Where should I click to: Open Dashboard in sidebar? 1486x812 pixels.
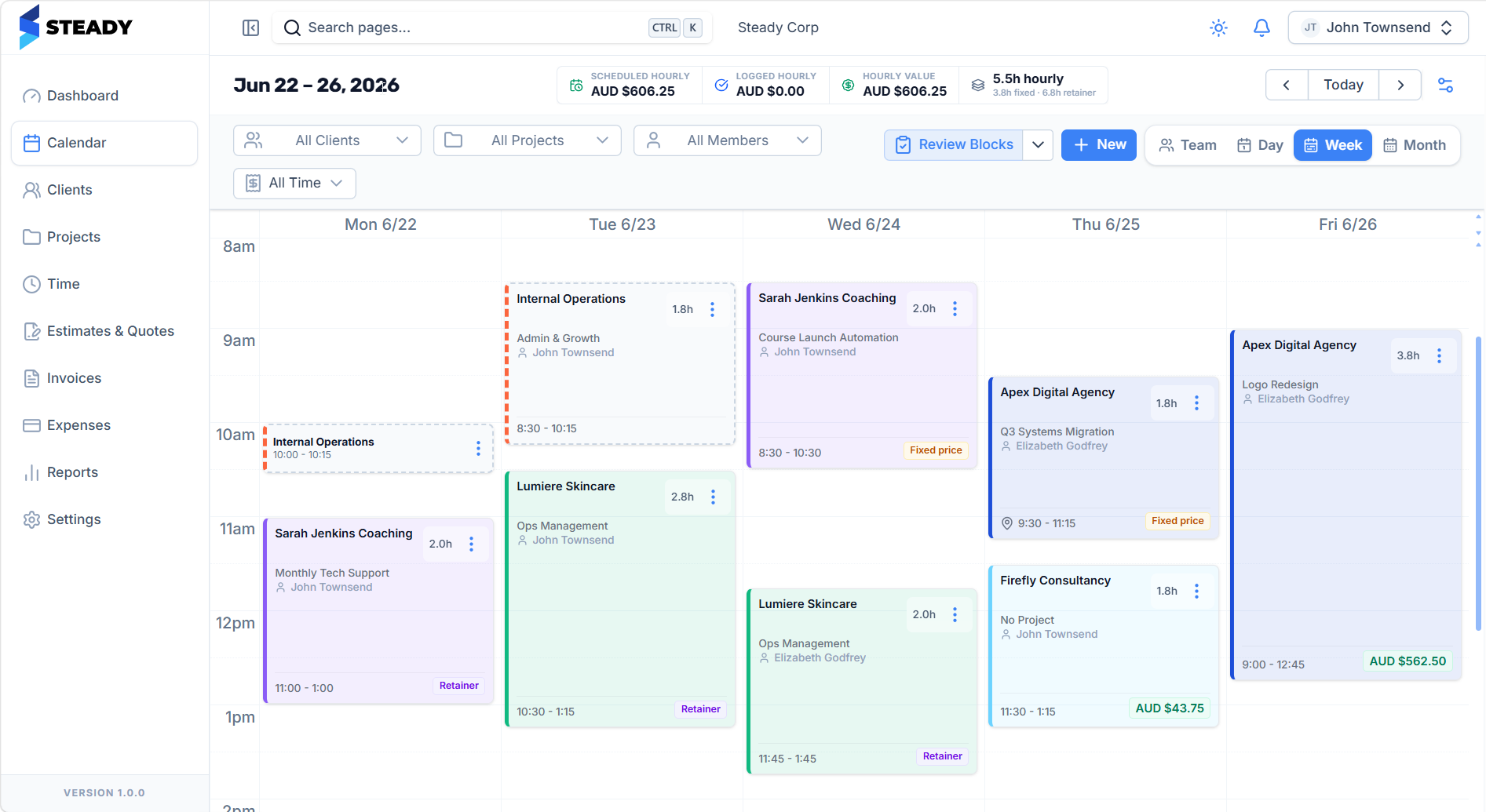pyautogui.click(x=104, y=96)
